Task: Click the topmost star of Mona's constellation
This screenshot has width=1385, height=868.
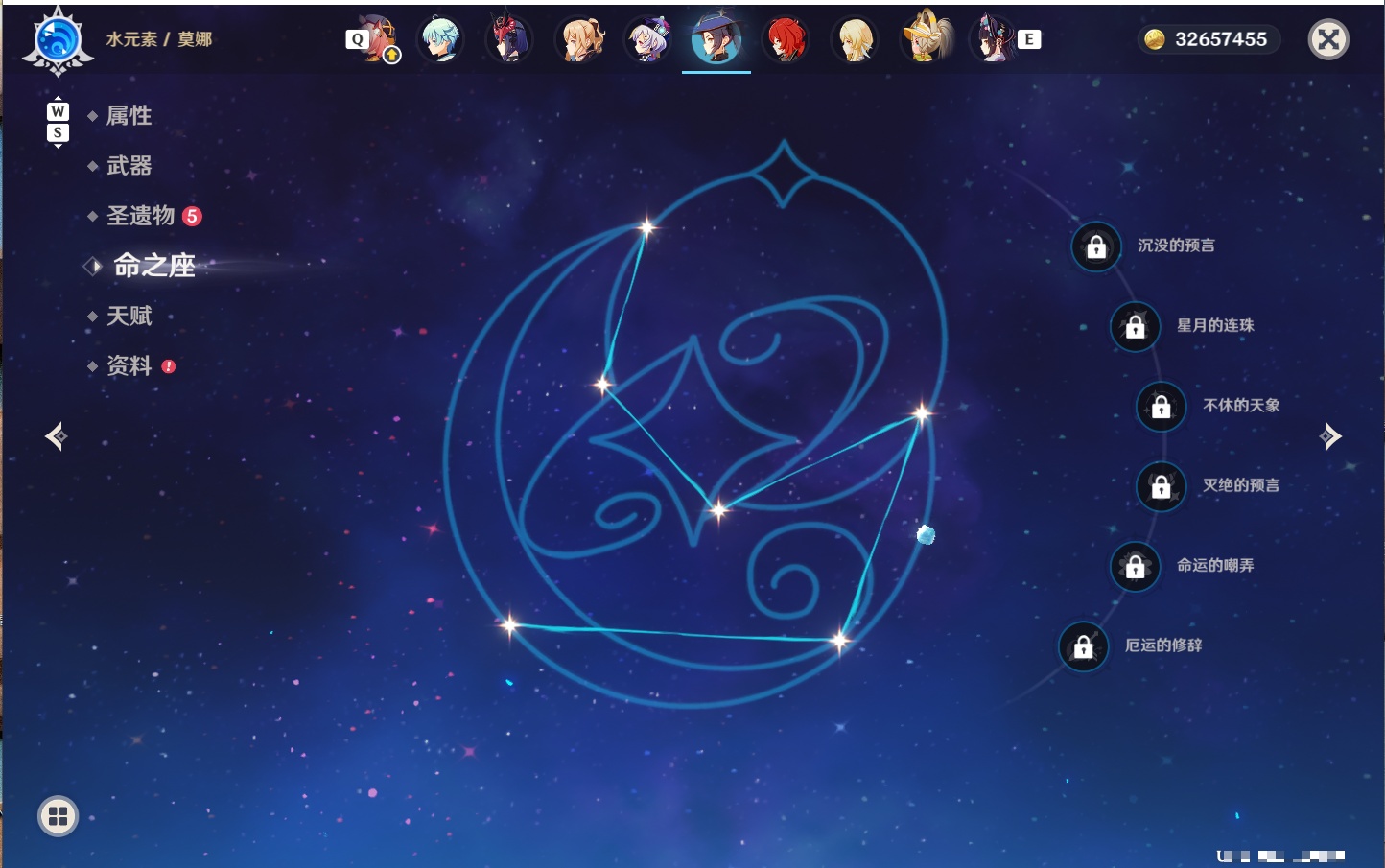Action: [647, 227]
